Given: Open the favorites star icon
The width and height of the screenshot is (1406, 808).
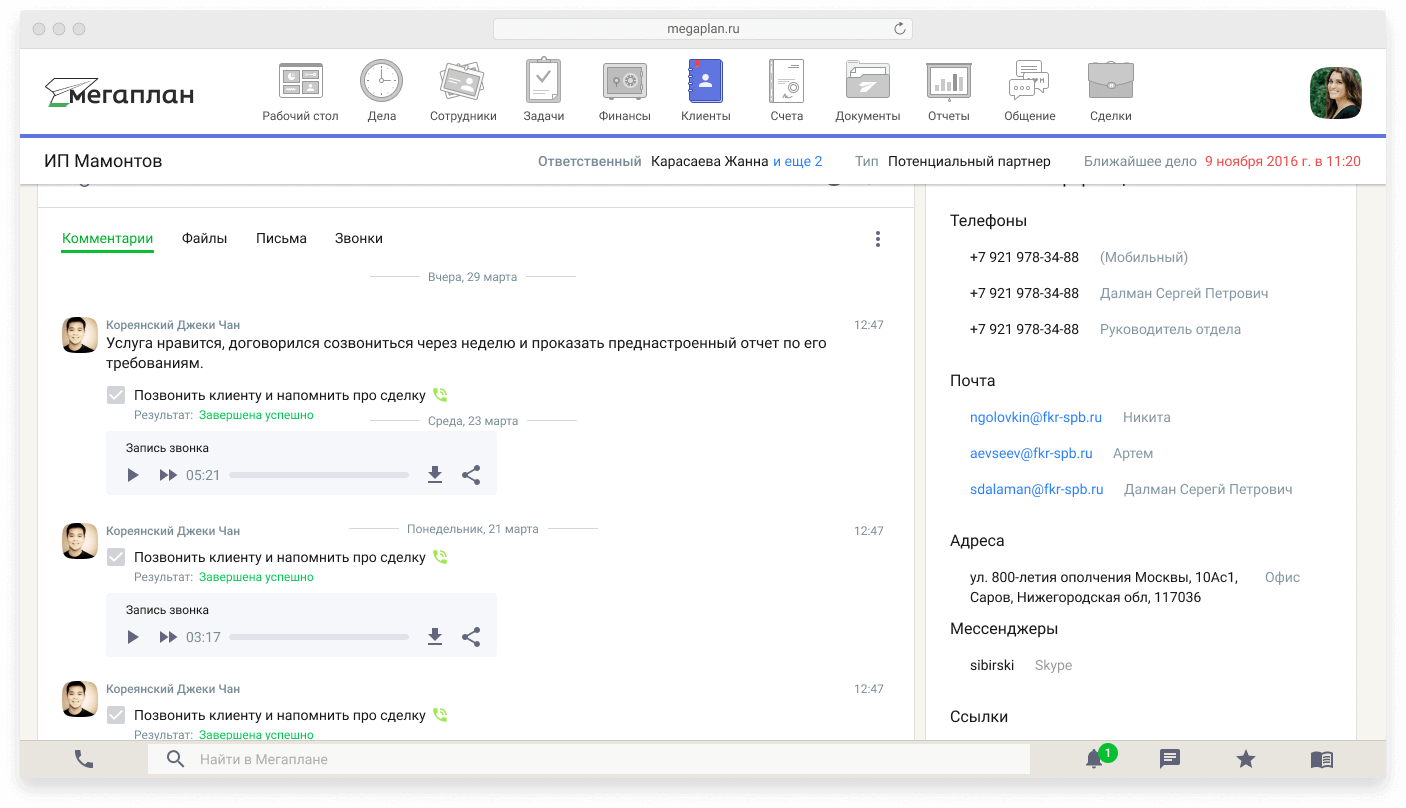Looking at the screenshot, I should [x=1246, y=760].
